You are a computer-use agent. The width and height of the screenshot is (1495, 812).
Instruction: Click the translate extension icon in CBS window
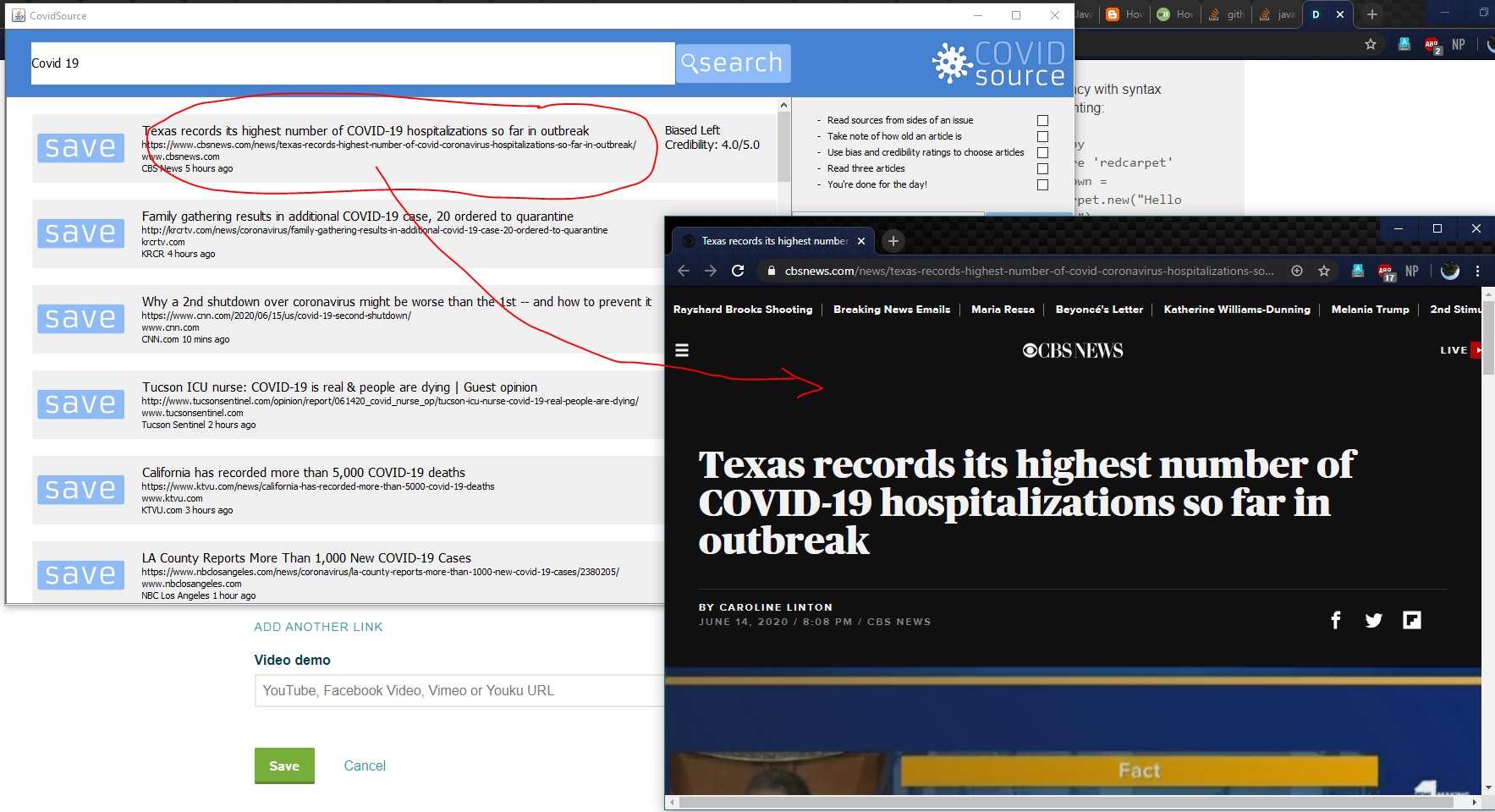pos(1358,271)
